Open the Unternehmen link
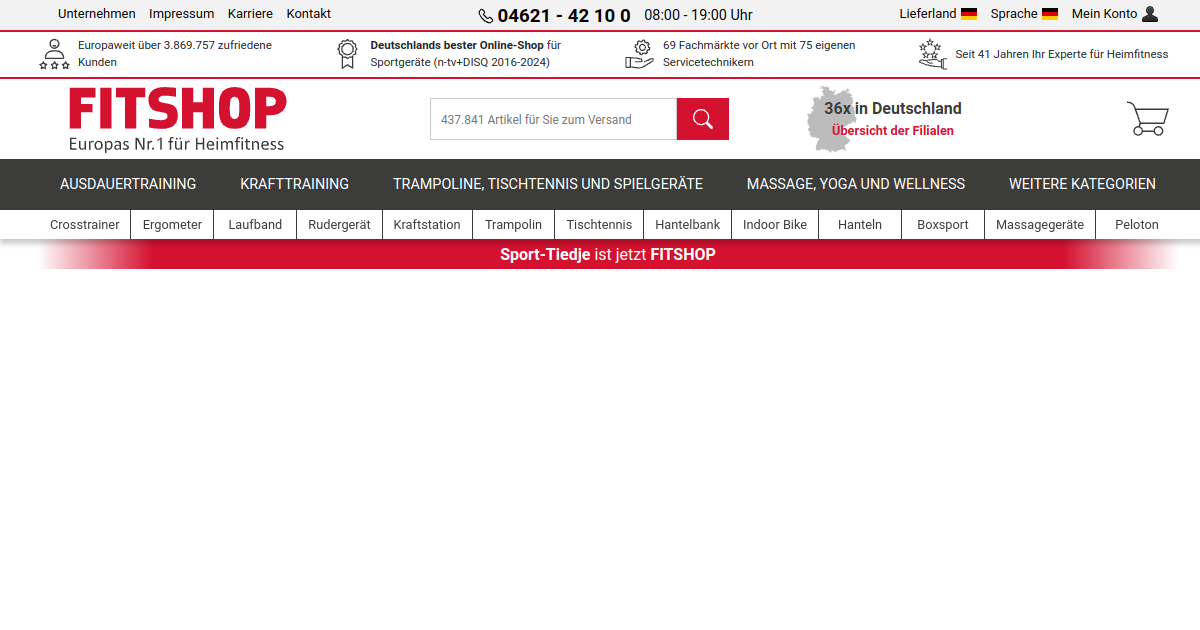The height and width of the screenshot is (630, 1200). tap(97, 14)
